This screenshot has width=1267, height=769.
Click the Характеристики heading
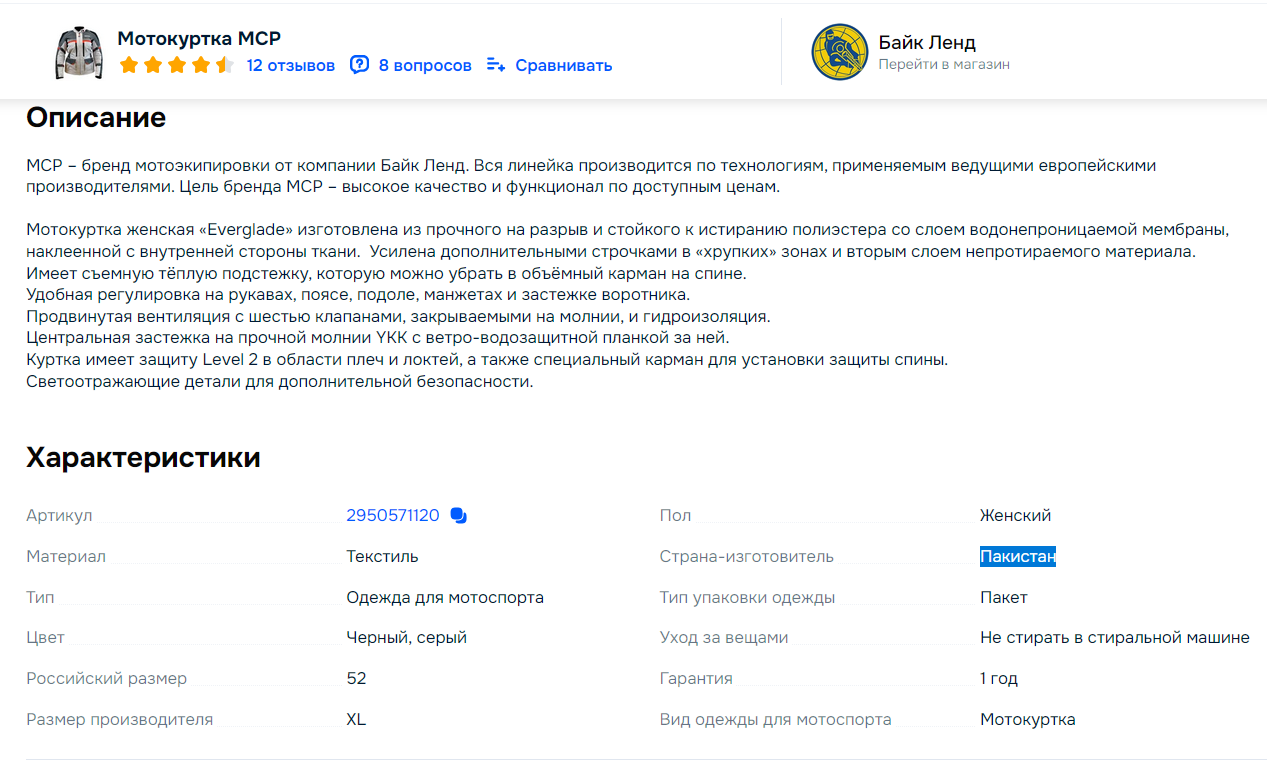pos(143,458)
